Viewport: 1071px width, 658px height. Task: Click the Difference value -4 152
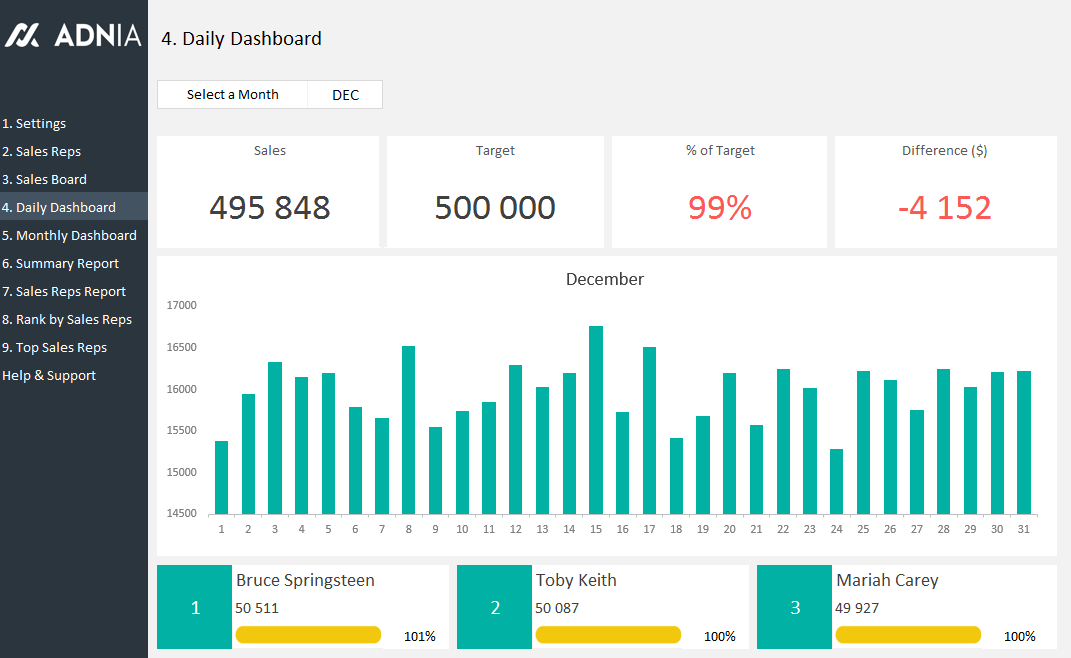pos(944,207)
